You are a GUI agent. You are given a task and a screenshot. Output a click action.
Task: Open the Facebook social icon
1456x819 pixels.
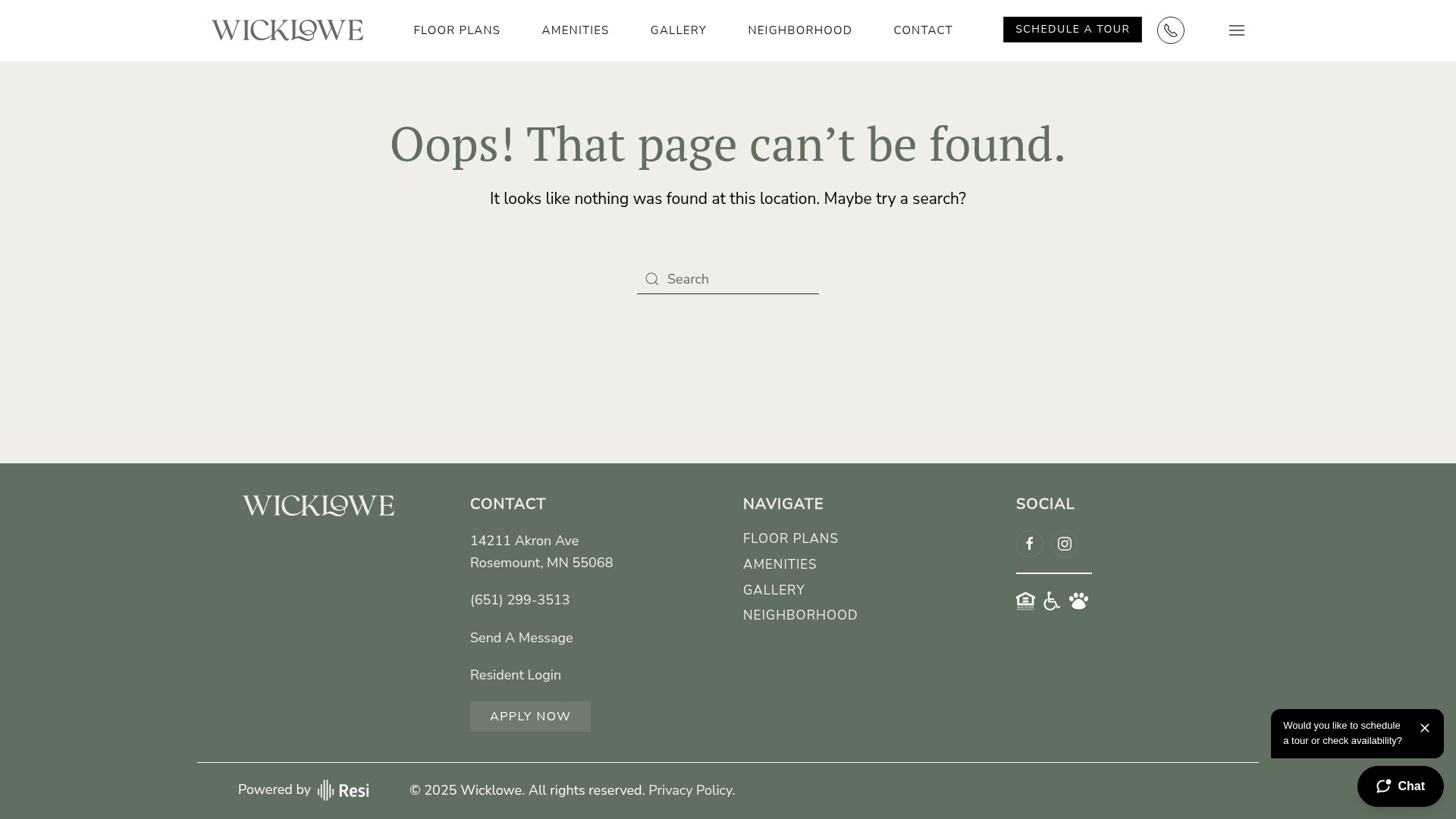click(x=1029, y=544)
